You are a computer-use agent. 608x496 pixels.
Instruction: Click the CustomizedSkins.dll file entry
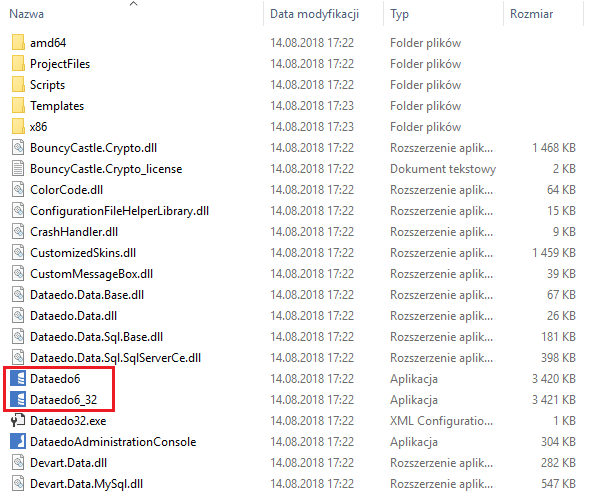[x=80, y=253]
